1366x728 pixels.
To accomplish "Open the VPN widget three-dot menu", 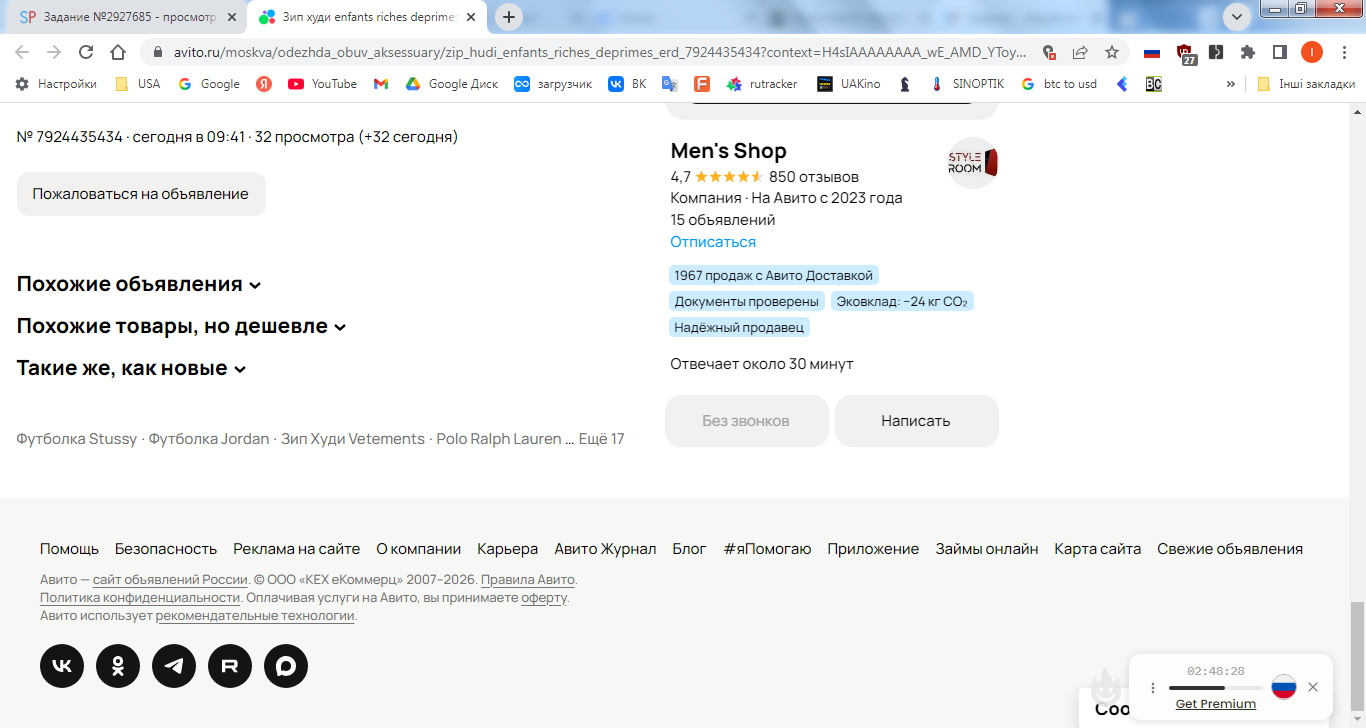I will (1153, 688).
